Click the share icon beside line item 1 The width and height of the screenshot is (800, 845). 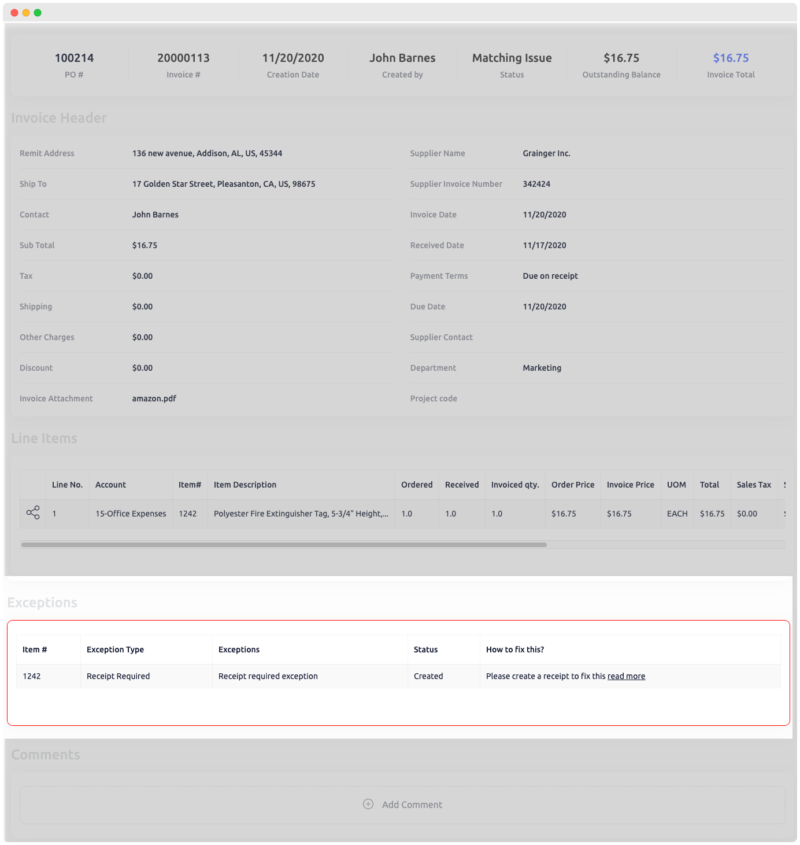point(31,512)
